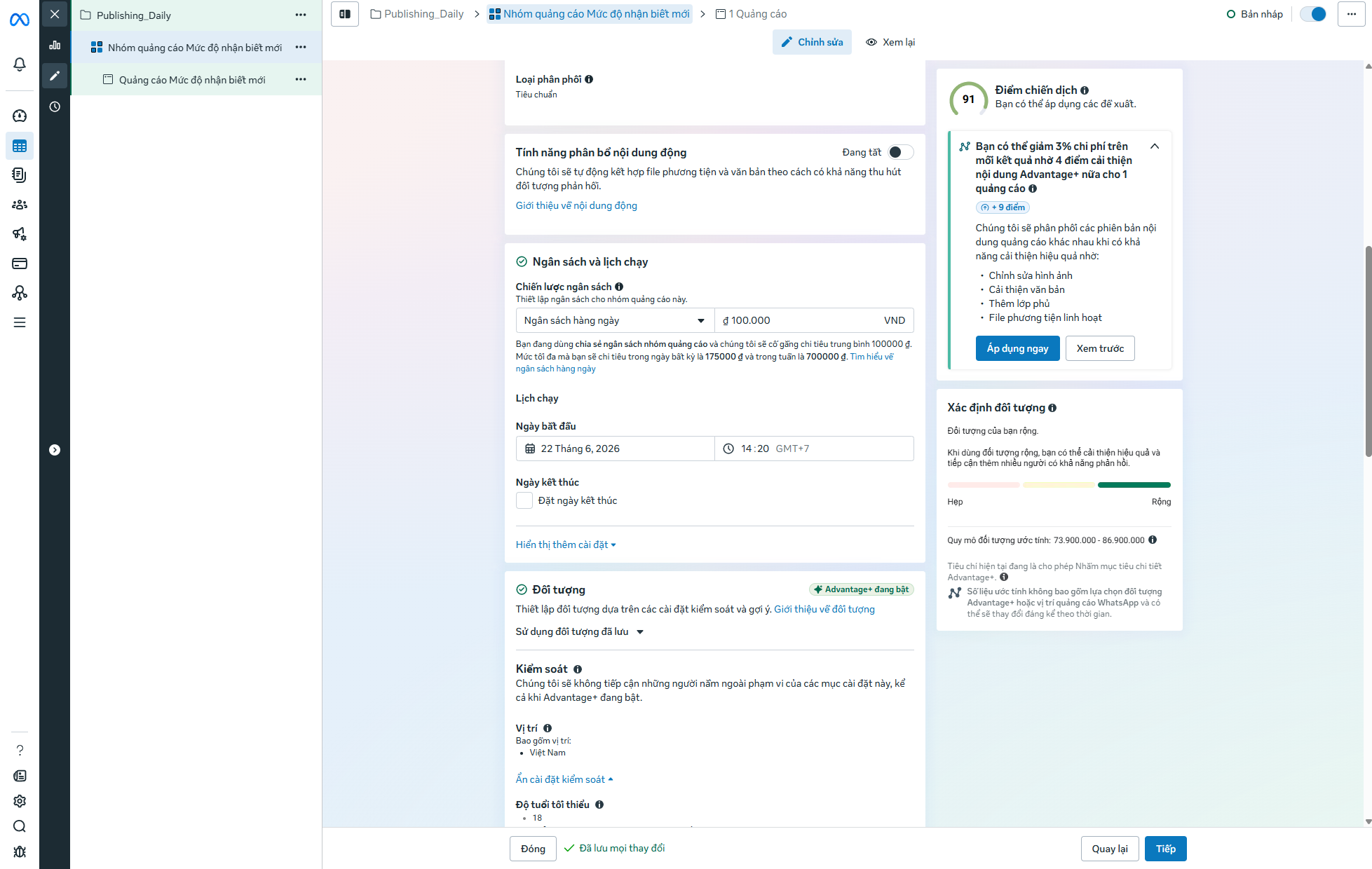Switch to Chỉnh sửa tab
The height and width of the screenshot is (869, 1372).
pyautogui.click(x=812, y=42)
